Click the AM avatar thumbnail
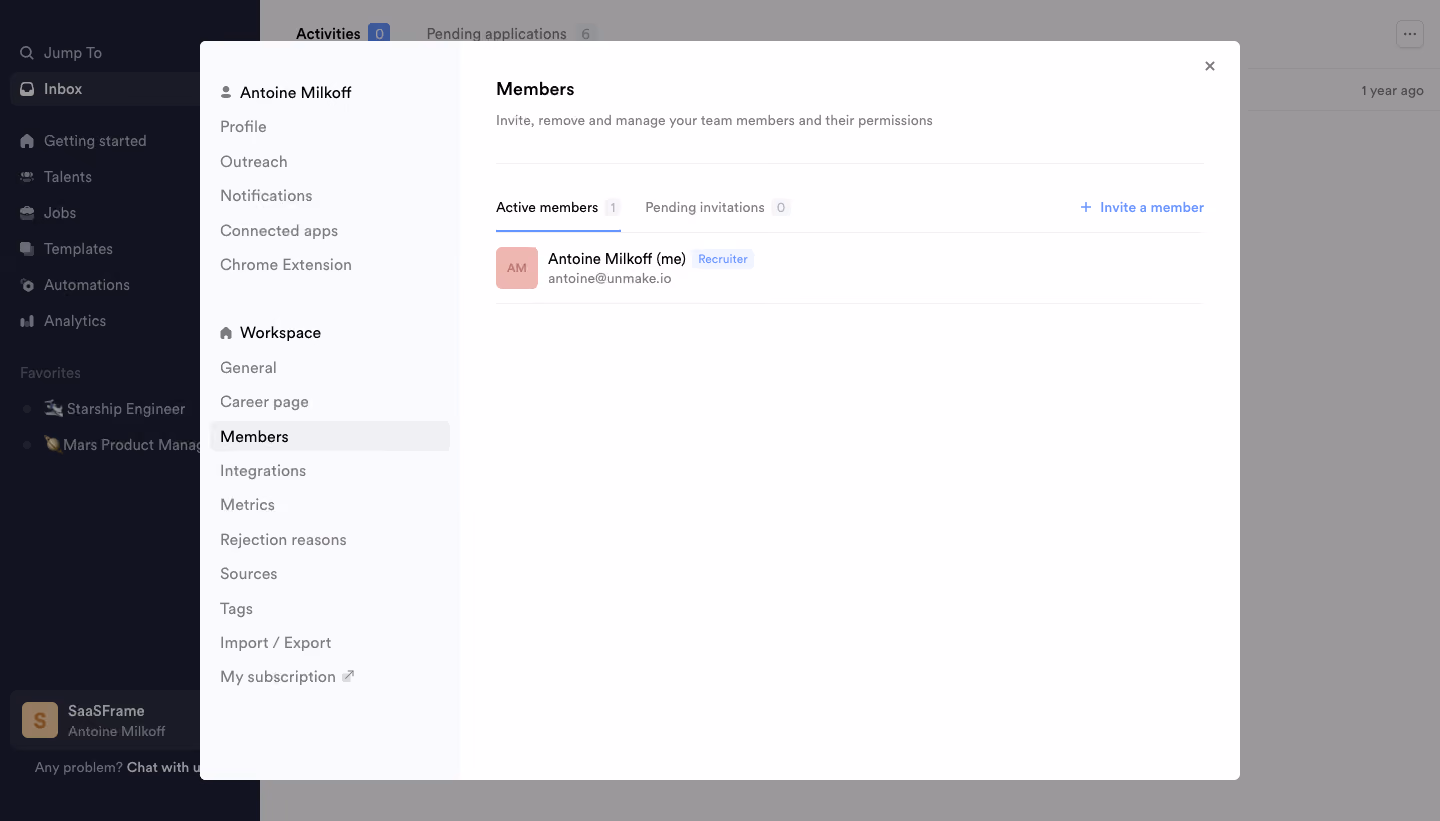1440x821 pixels. 517,268
